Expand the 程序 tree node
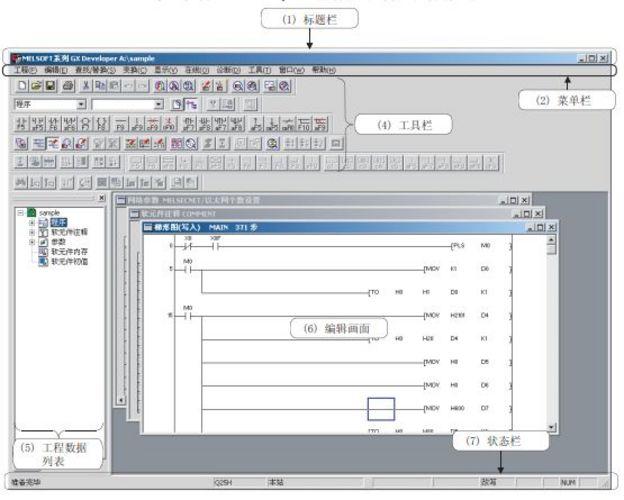 pos(32,223)
